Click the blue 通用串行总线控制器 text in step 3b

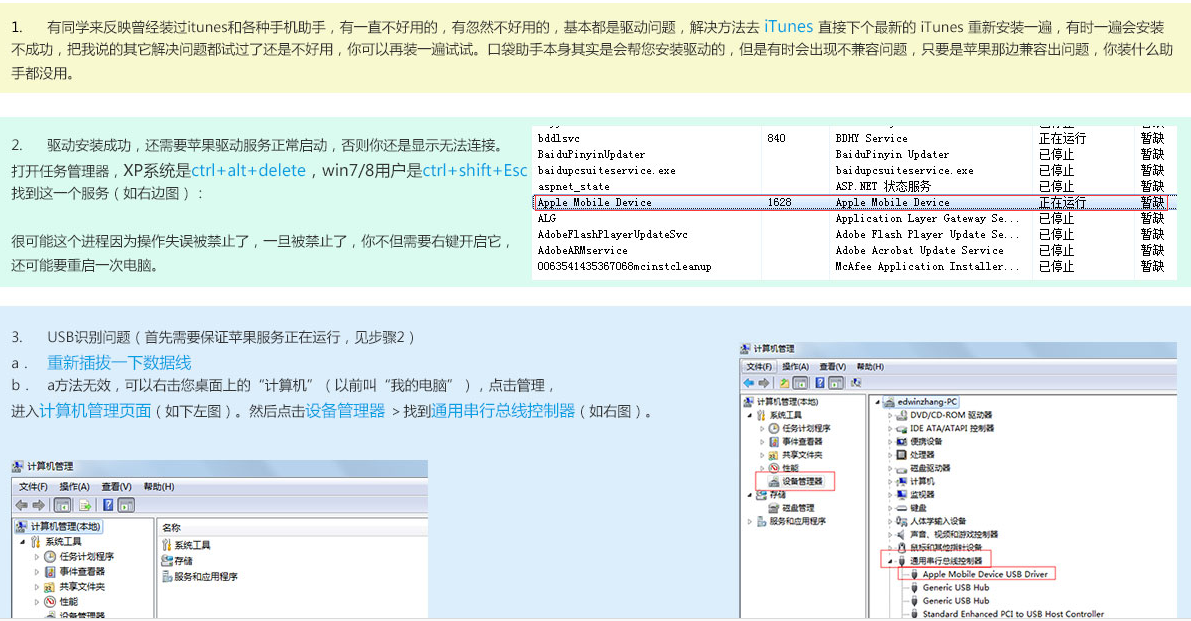[x=503, y=411]
